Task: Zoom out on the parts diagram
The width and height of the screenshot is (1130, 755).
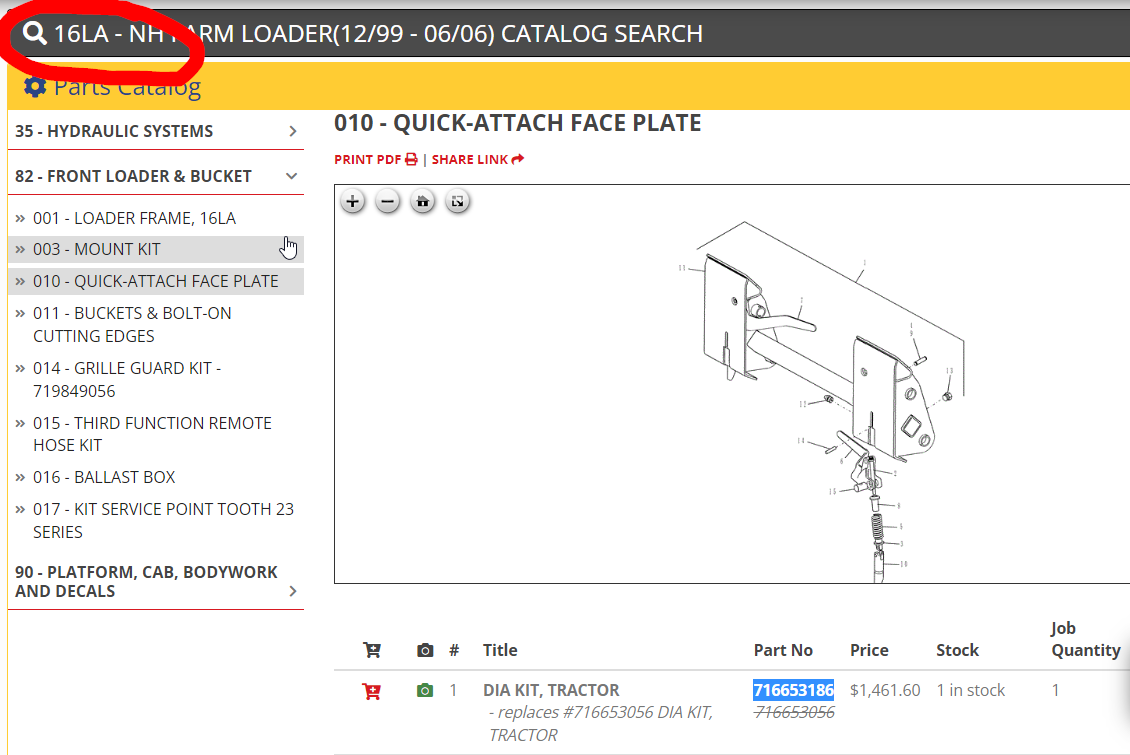Action: [x=387, y=202]
